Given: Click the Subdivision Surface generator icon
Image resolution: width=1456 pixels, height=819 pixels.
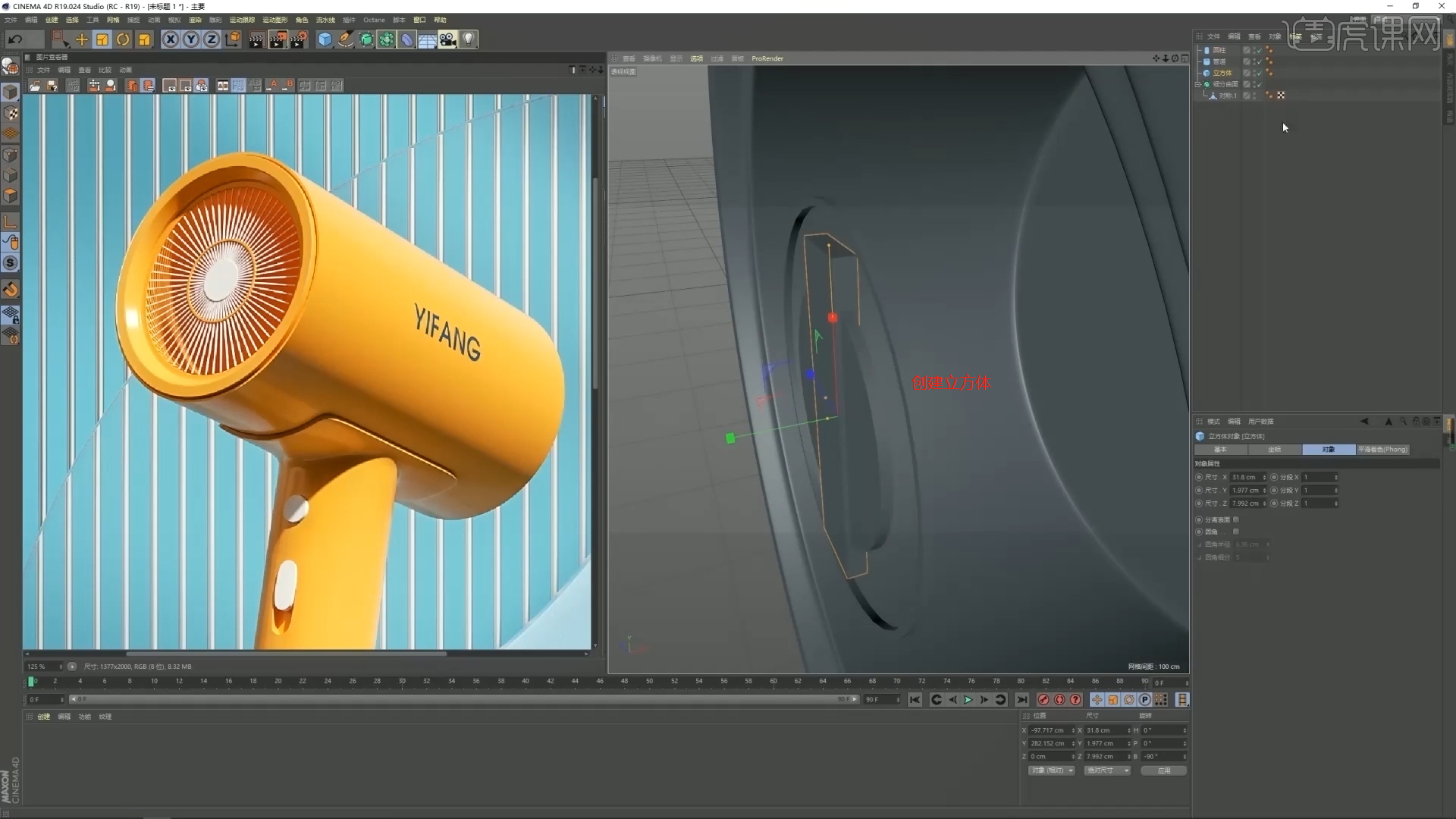Looking at the screenshot, I should click(x=366, y=39).
